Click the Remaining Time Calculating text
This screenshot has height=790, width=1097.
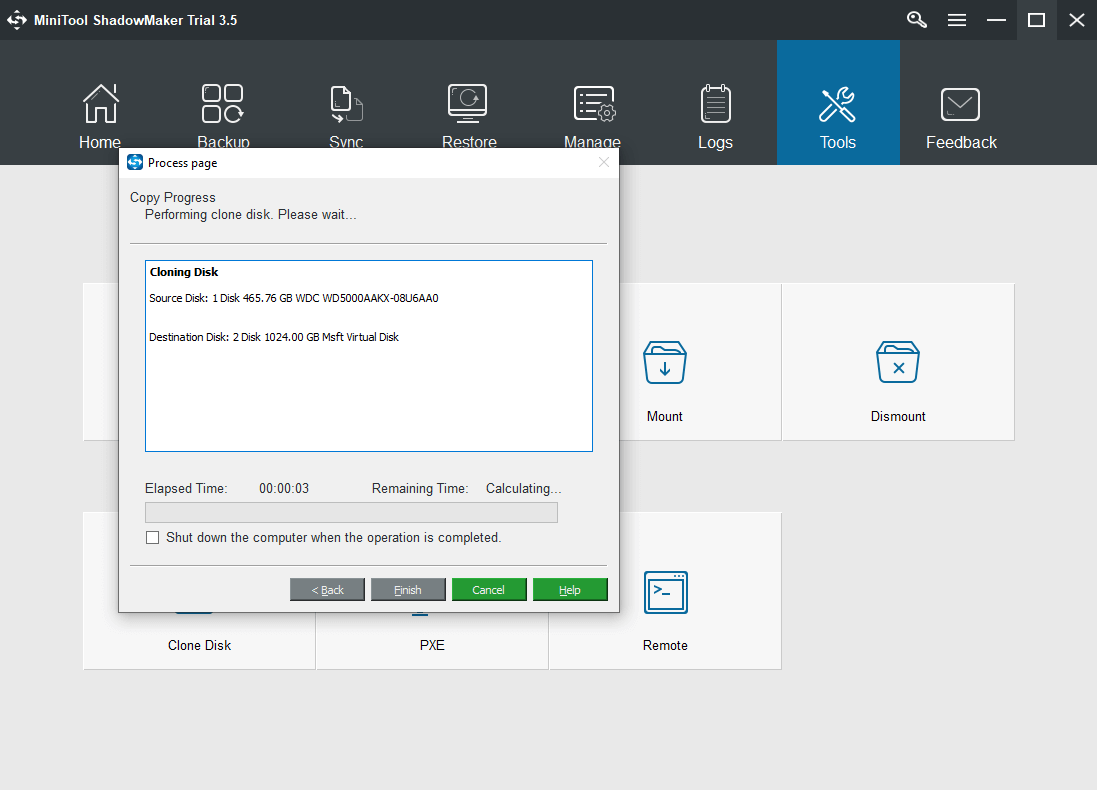(x=523, y=488)
